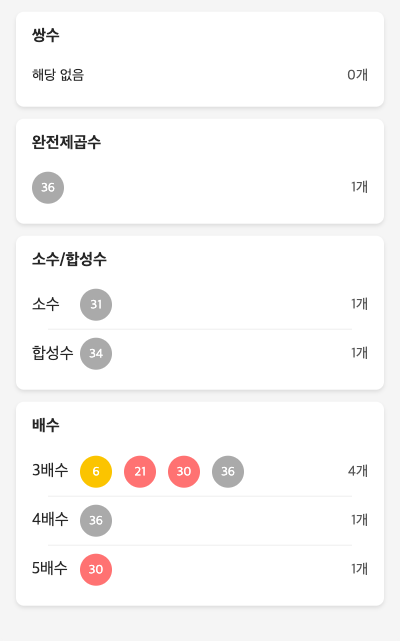Screen dimensions: 400x641
Task: Click the 0개 count in 쌍수 card
Action: point(357,75)
